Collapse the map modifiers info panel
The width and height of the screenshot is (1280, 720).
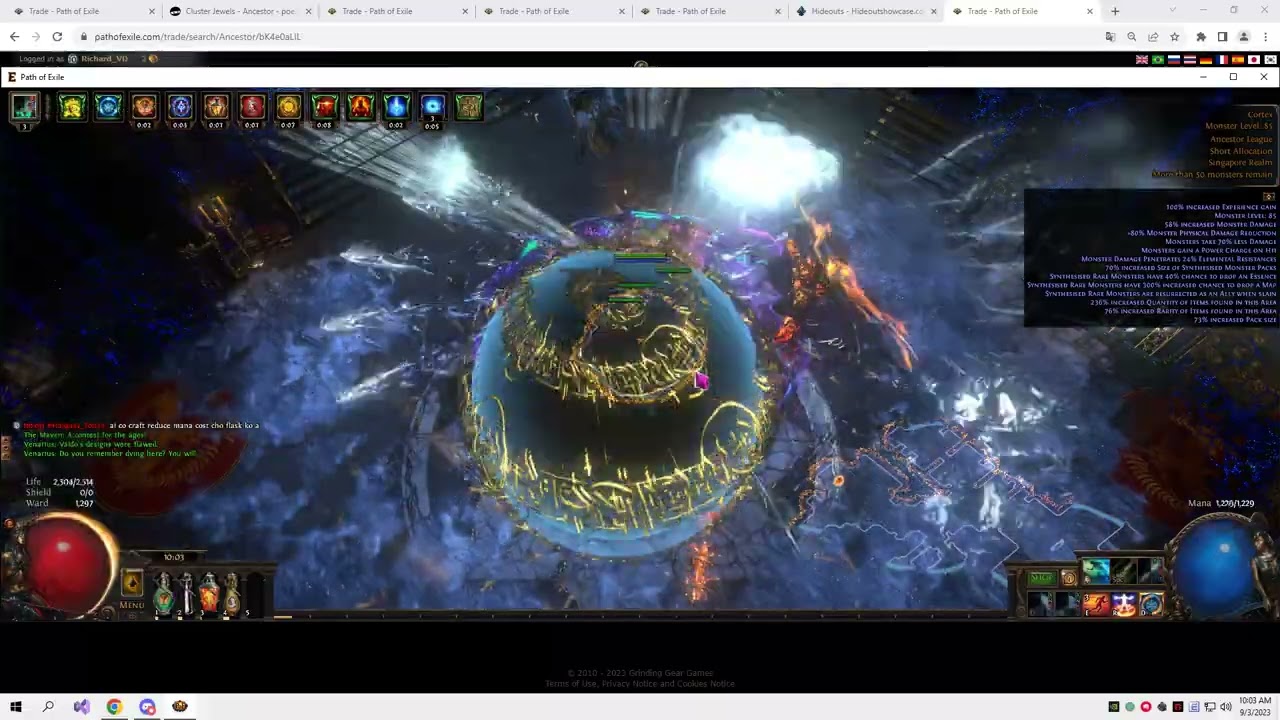click(1269, 196)
